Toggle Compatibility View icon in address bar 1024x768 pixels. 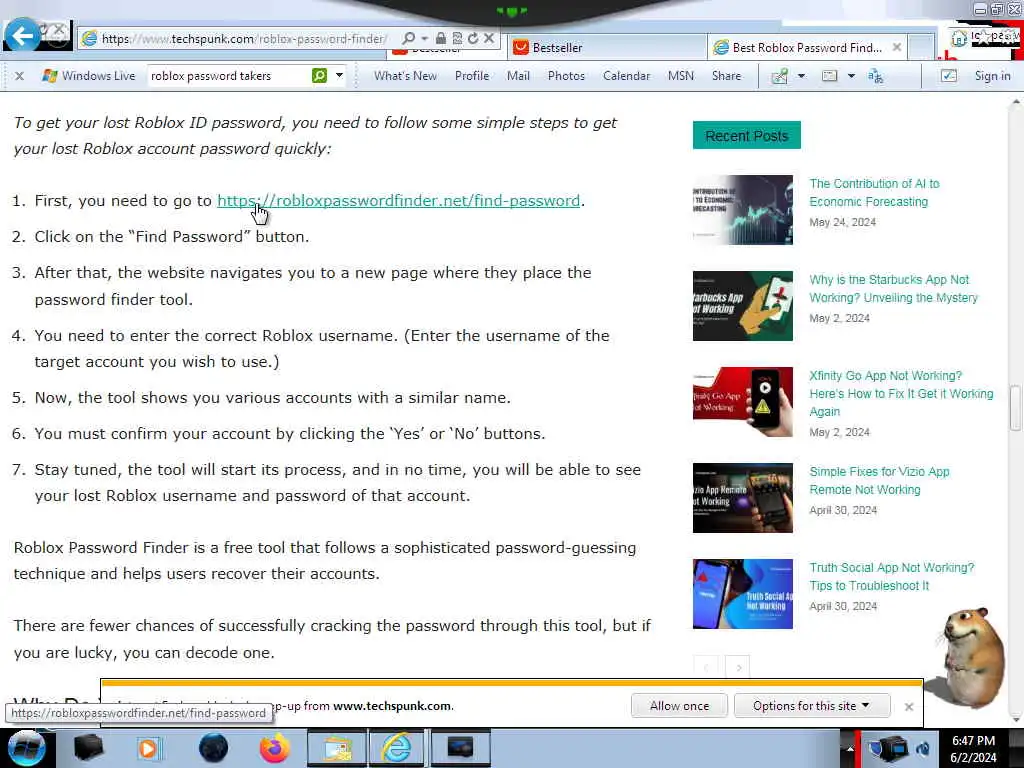click(457, 39)
